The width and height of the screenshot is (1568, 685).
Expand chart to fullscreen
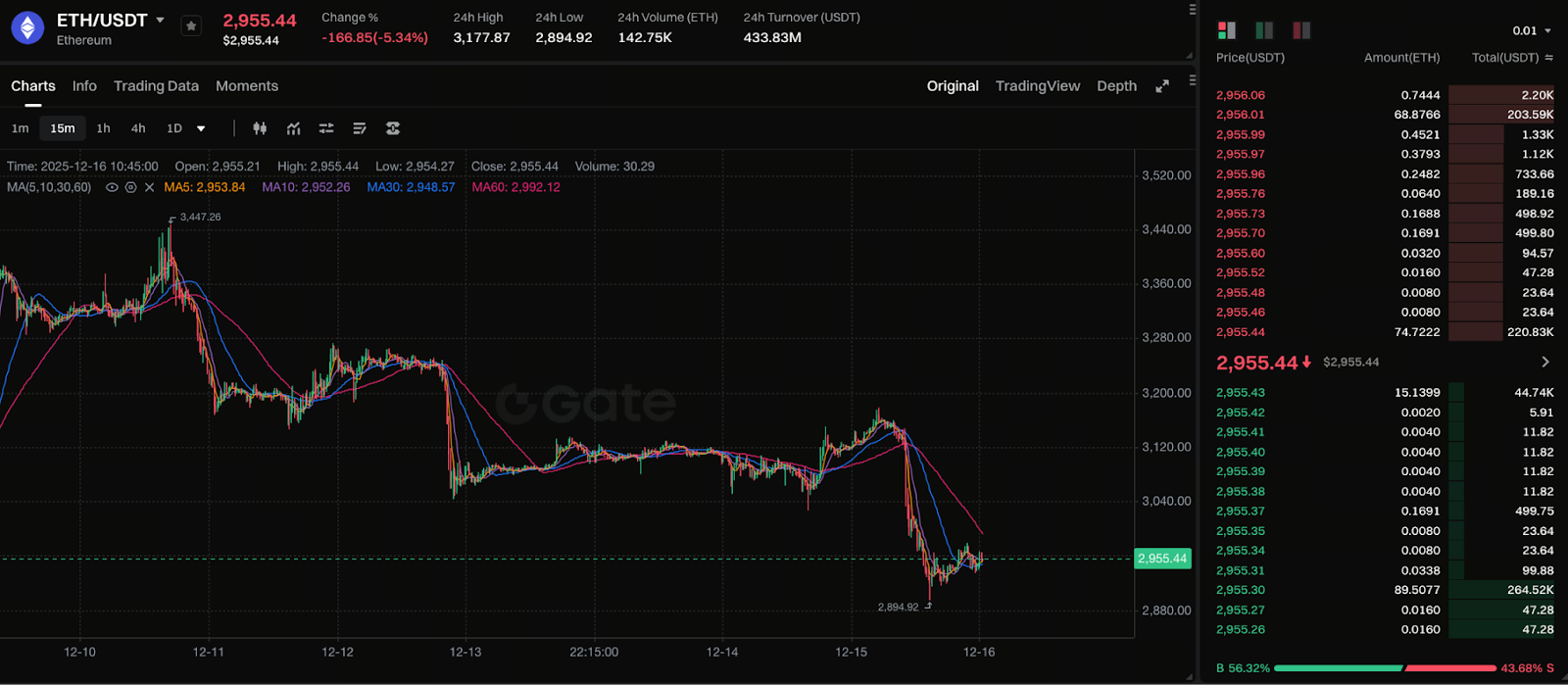[x=1162, y=86]
